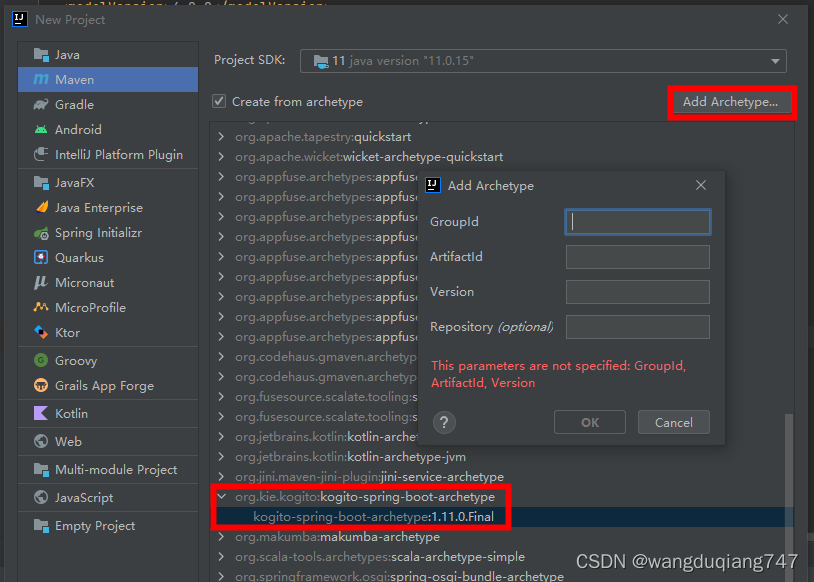Click the Micronaut mu icon
Screen dimensions: 814x582
pyautogui.click(x=41, y=282)
